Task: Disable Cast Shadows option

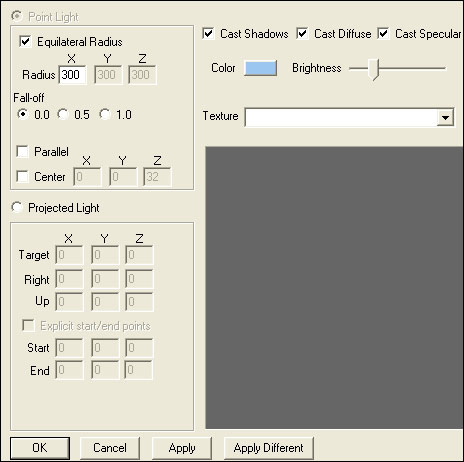Action: coord(208,34)
